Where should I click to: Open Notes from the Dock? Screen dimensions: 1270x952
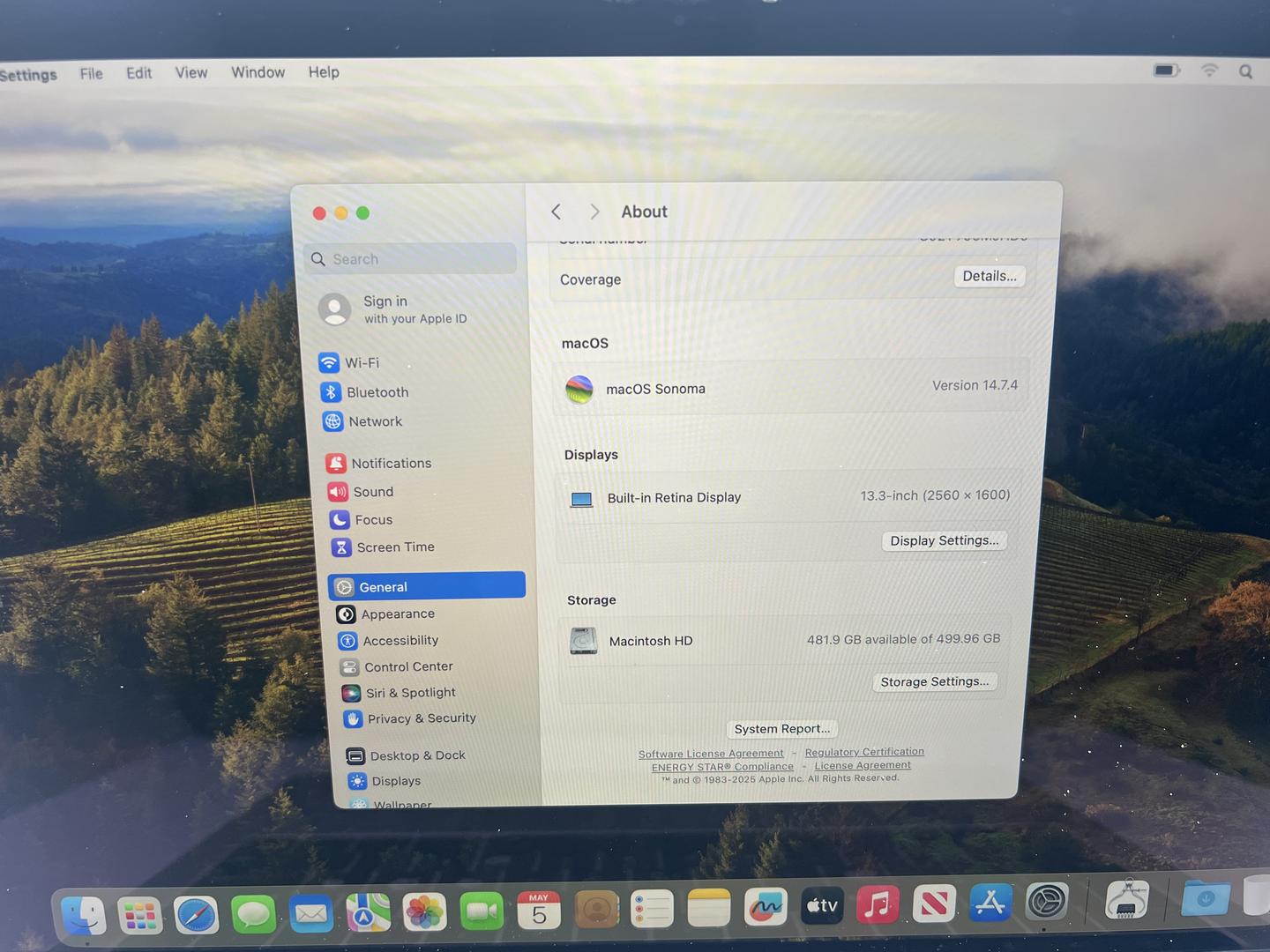pos(709,907)
